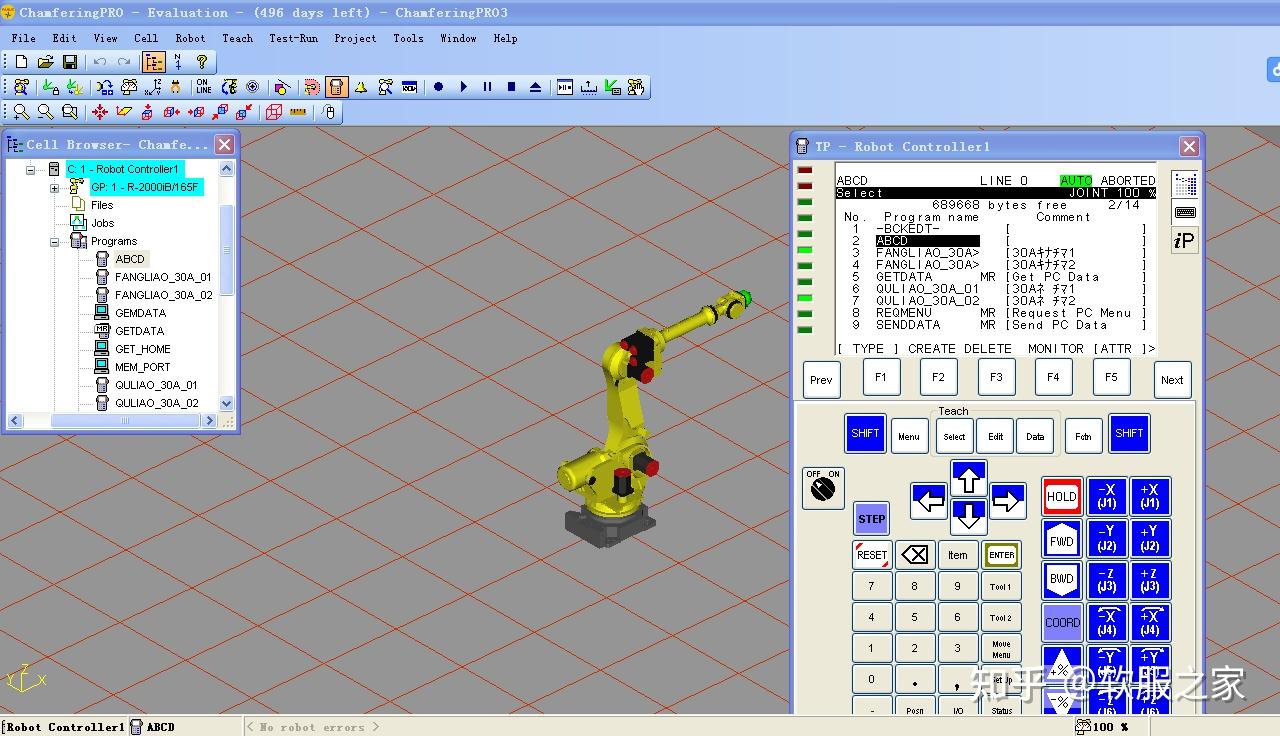
Task: Click the COORD key on pendant
Action: click(x=1062, y=622)
